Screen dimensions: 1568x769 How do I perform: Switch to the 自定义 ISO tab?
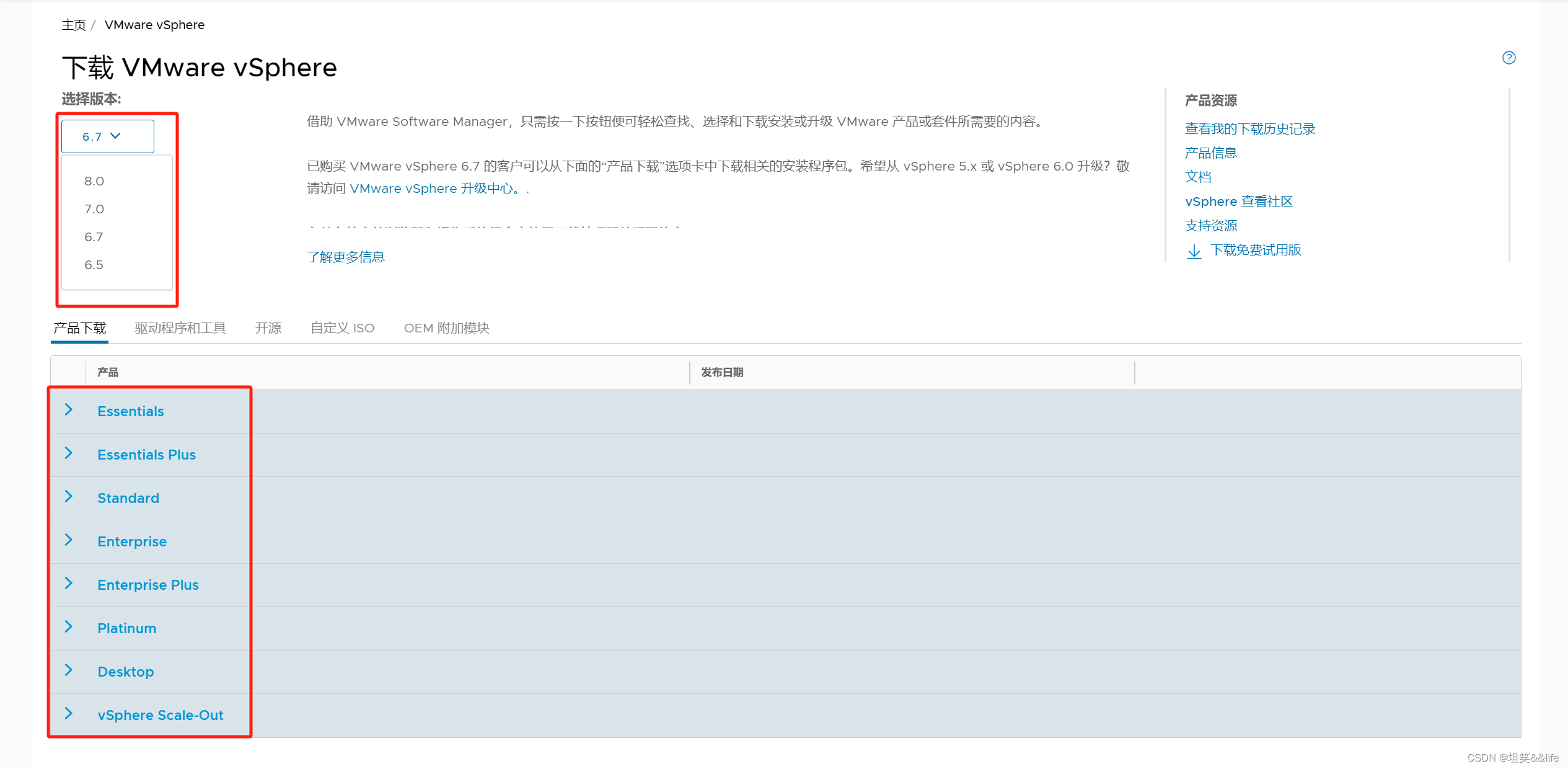coord(342,328)
